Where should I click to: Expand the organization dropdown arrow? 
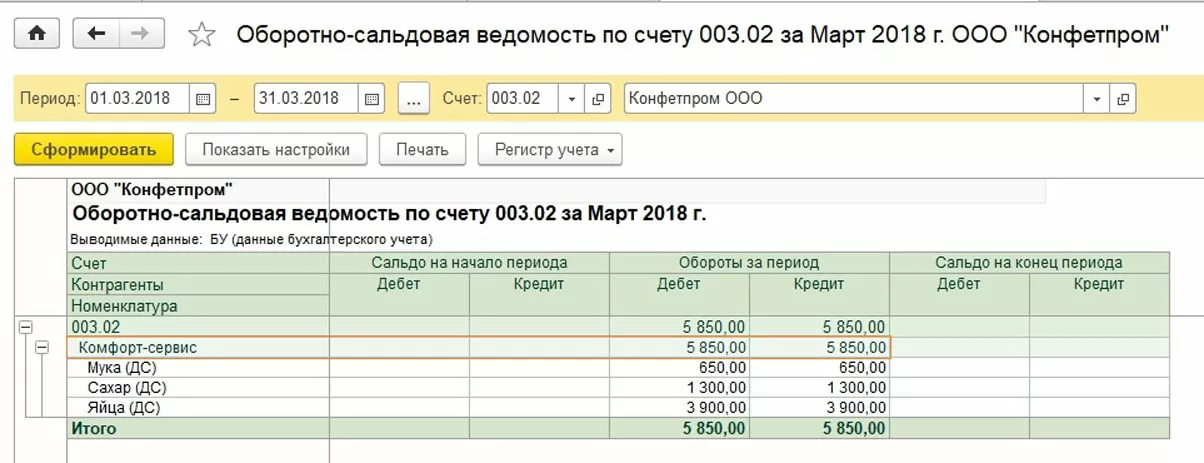(x=1097, y=99)
